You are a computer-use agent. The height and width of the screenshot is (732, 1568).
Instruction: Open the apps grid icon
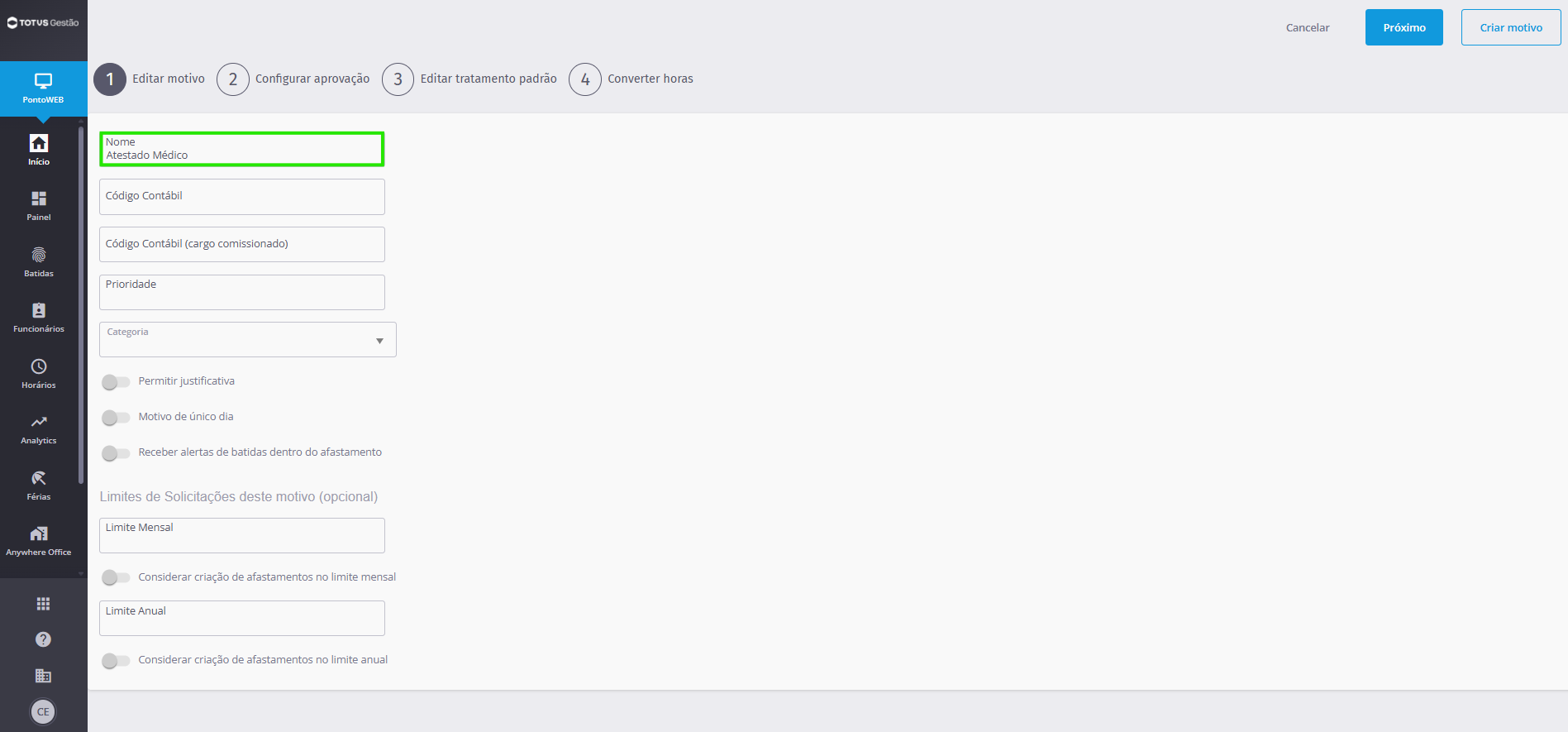(43, 604)
